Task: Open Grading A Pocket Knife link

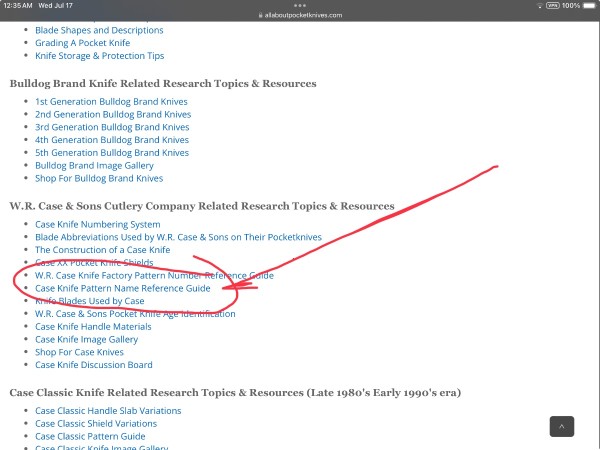Action: [x=83, y=43]
